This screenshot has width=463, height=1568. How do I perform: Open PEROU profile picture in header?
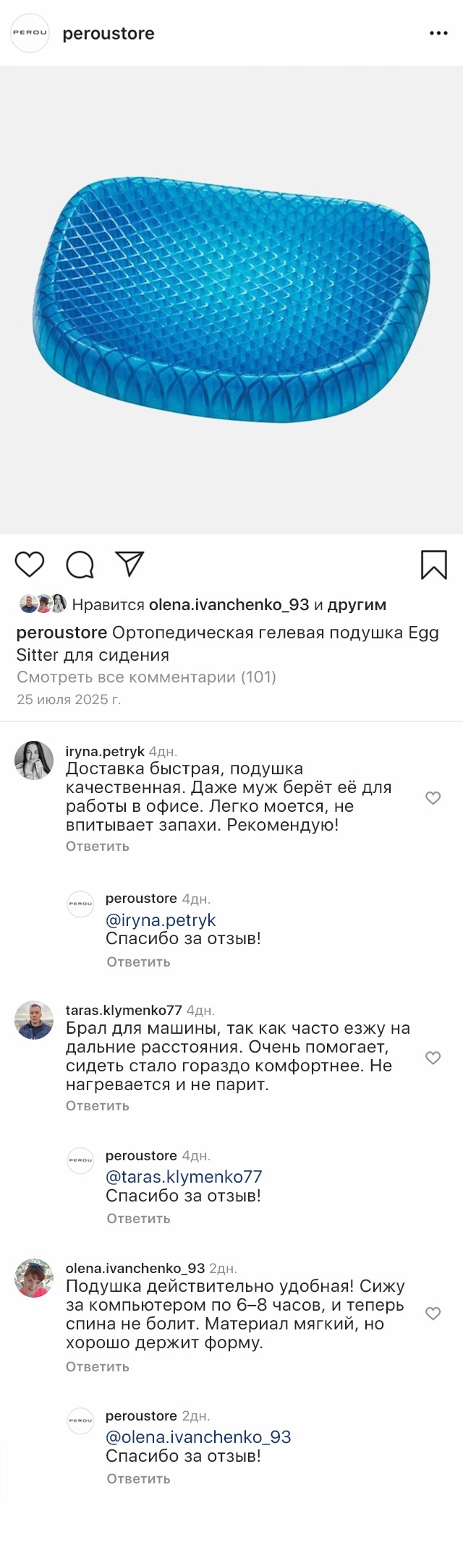pyautogui.click(x=30, y=33)
